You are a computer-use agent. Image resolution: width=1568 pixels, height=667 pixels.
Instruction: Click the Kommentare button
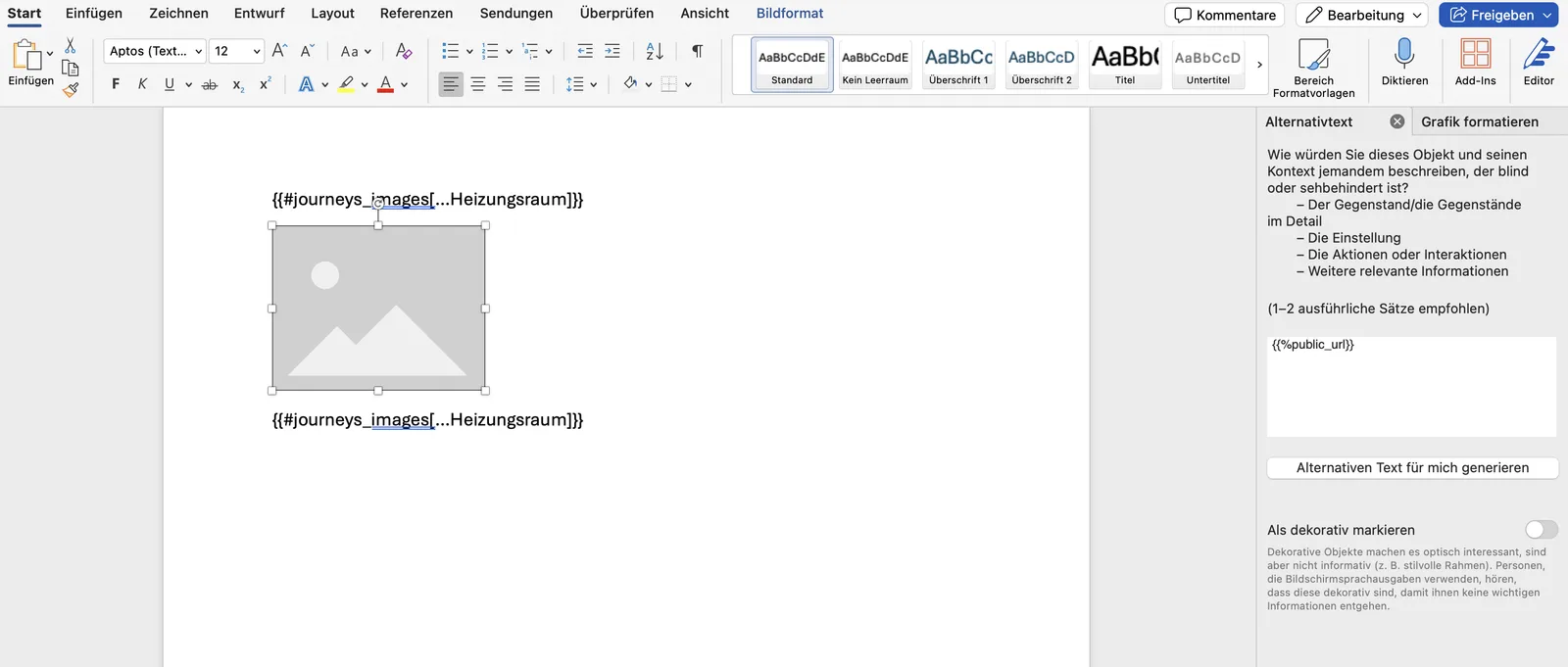(1225, 15)
